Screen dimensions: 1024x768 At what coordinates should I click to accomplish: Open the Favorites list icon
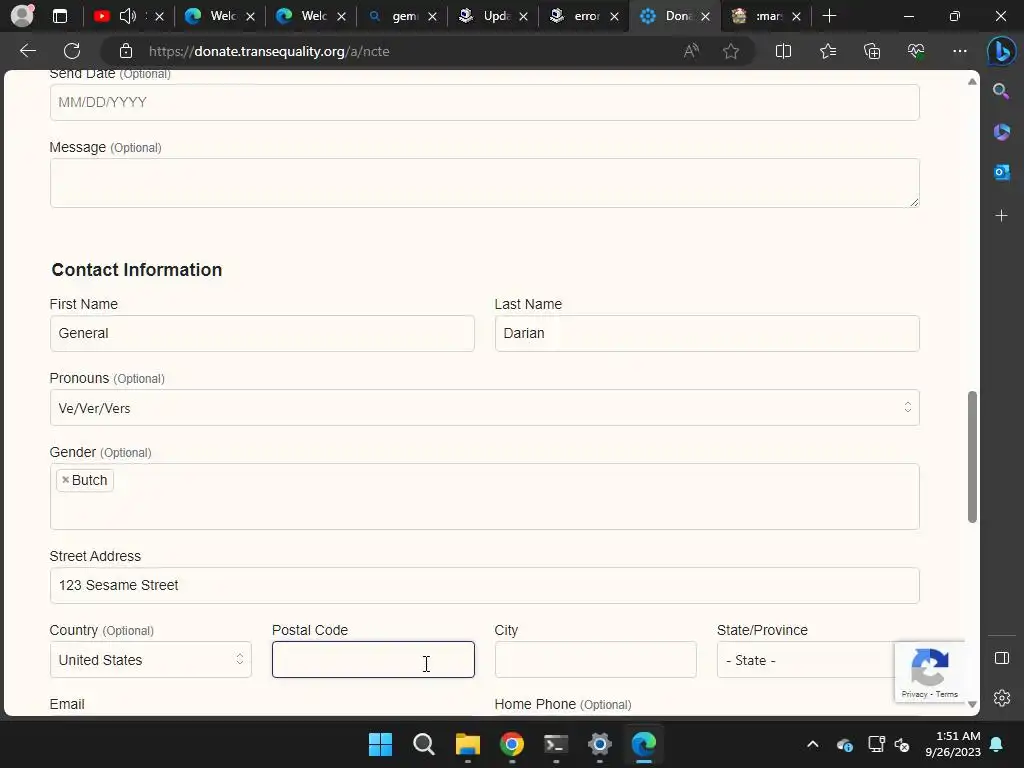(x=827, y=51)
